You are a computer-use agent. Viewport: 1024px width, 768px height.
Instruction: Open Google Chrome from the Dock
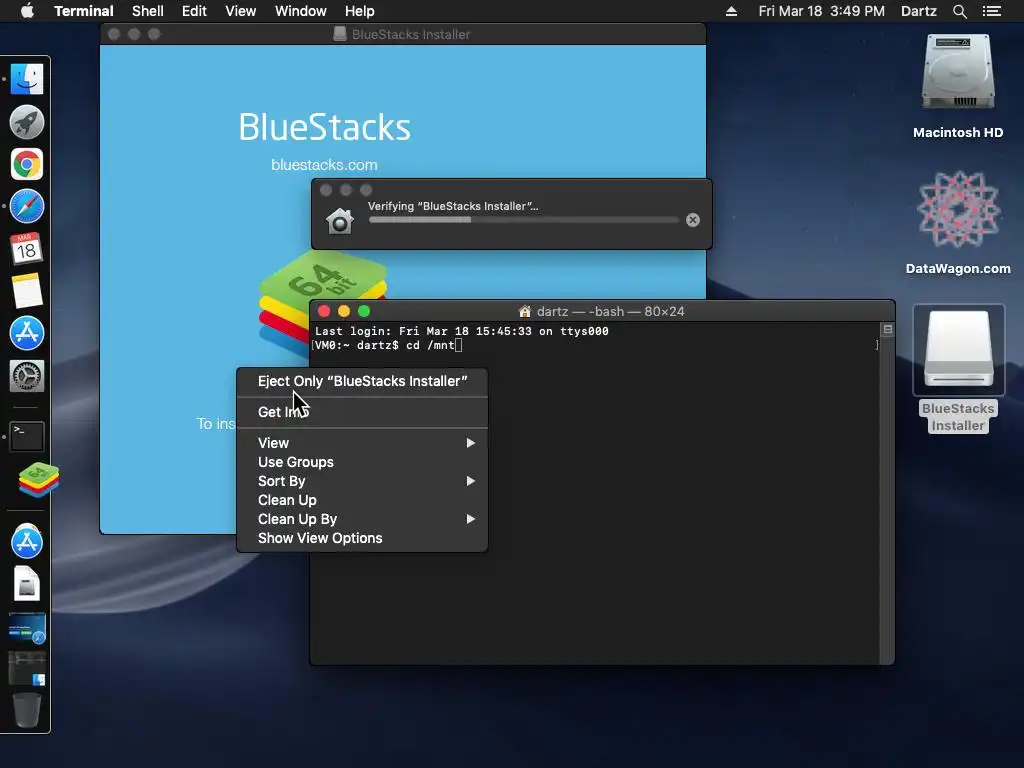tap(27, 164)
